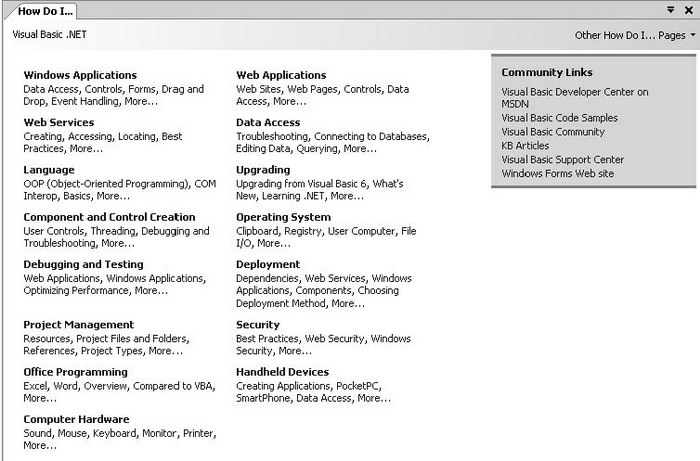Click Threading topic
Image resolution: width=700 pixels, height=461 pixels.
tap(113, 231)
